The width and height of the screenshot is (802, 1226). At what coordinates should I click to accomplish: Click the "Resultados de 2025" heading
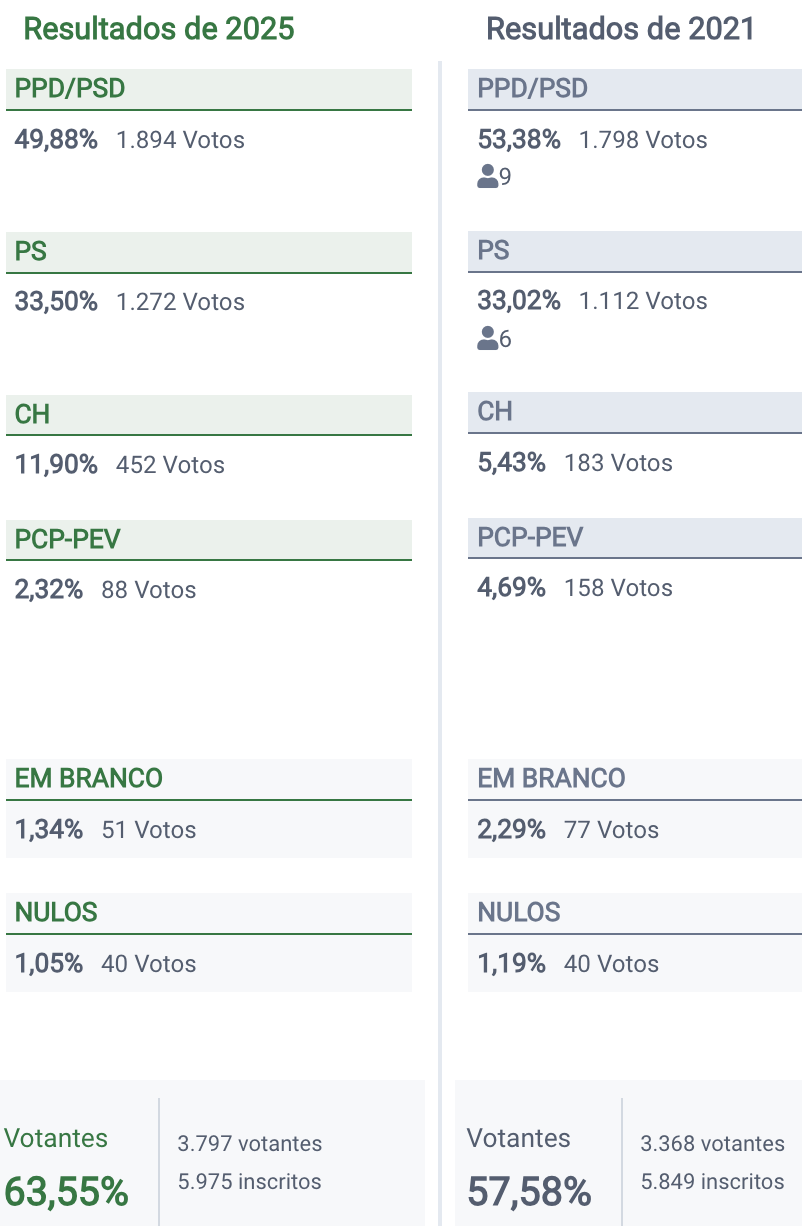[x=159, y=28]
